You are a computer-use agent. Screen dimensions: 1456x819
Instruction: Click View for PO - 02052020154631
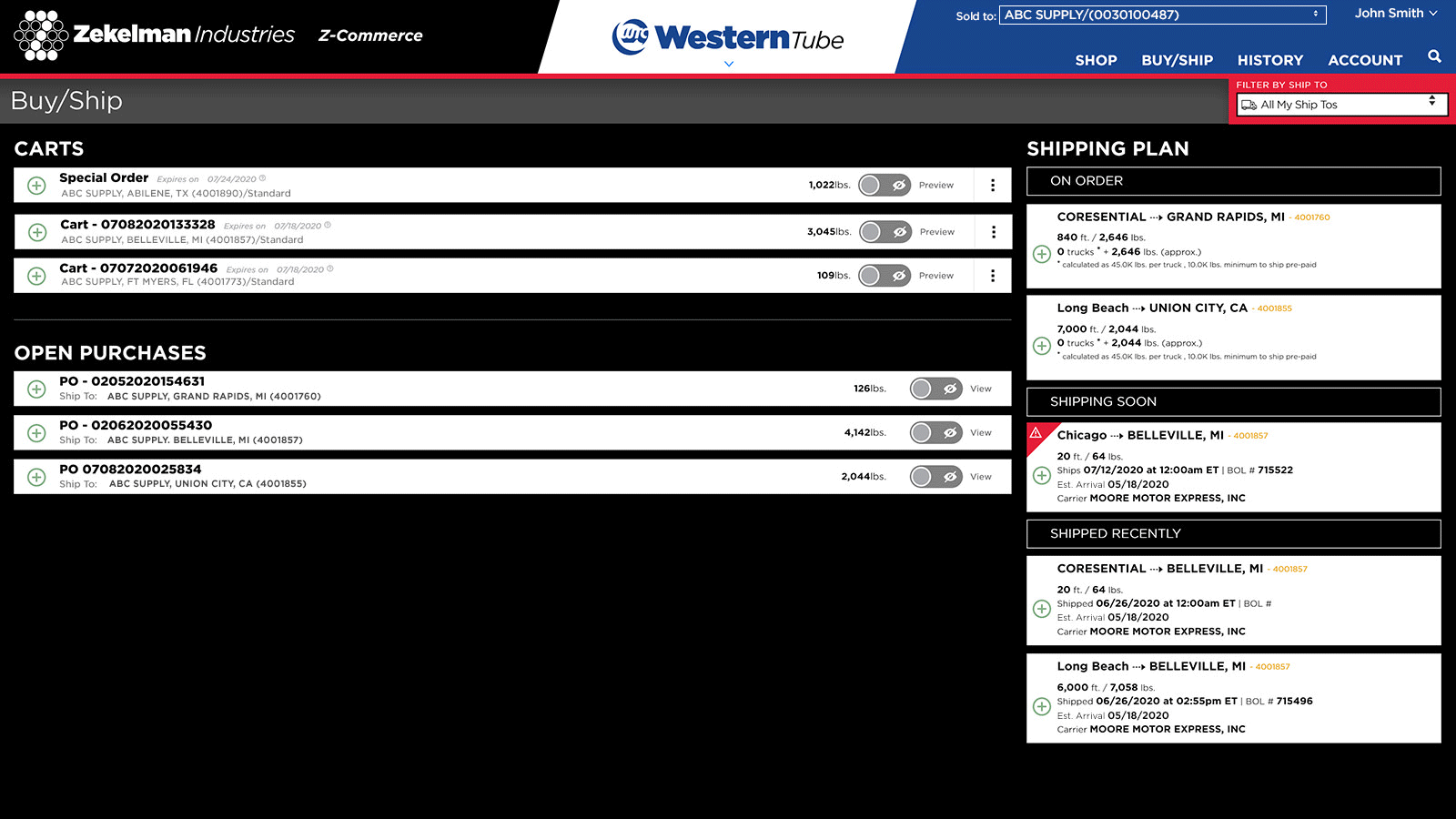pos(980,389)
